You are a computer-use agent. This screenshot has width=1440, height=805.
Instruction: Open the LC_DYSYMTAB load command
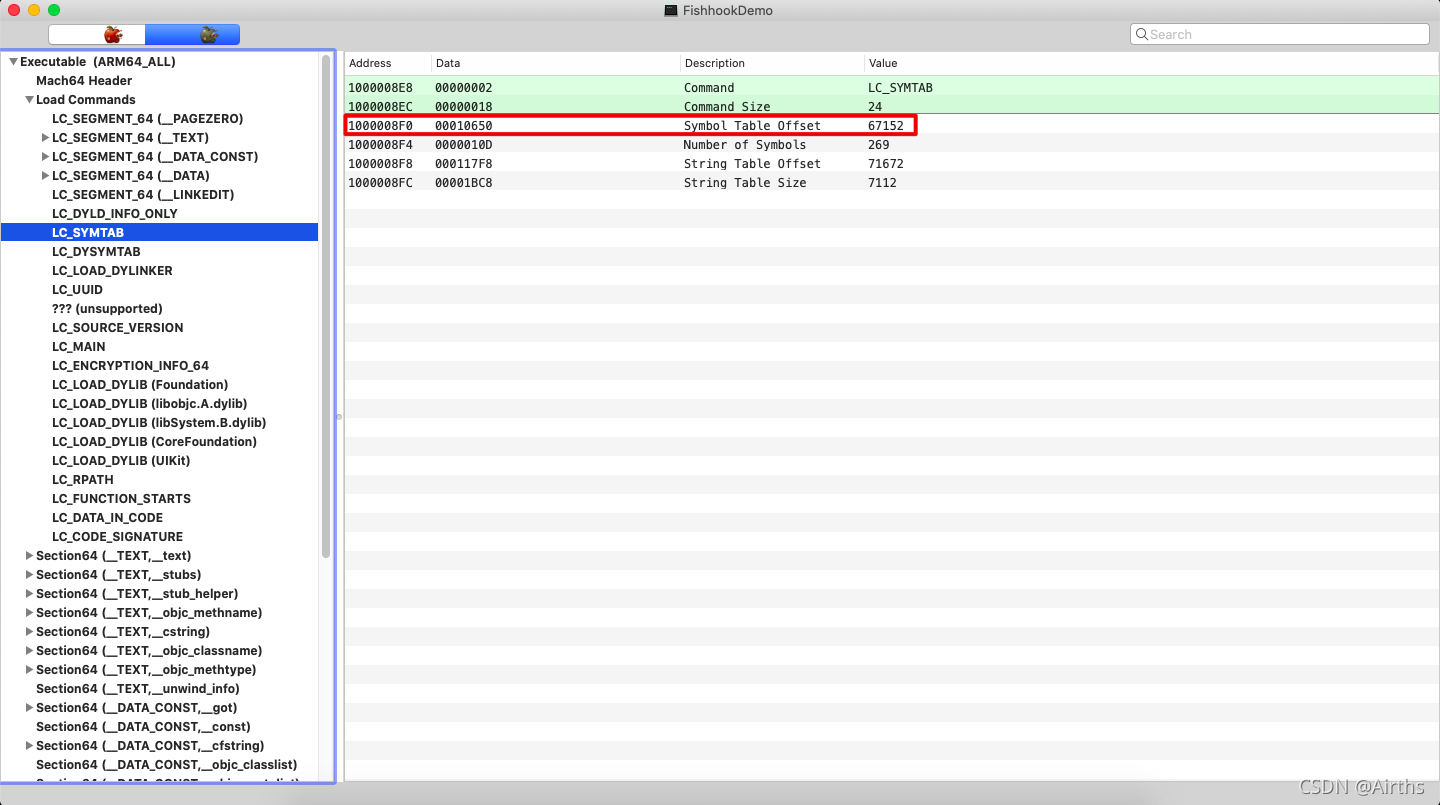point(96,252)
